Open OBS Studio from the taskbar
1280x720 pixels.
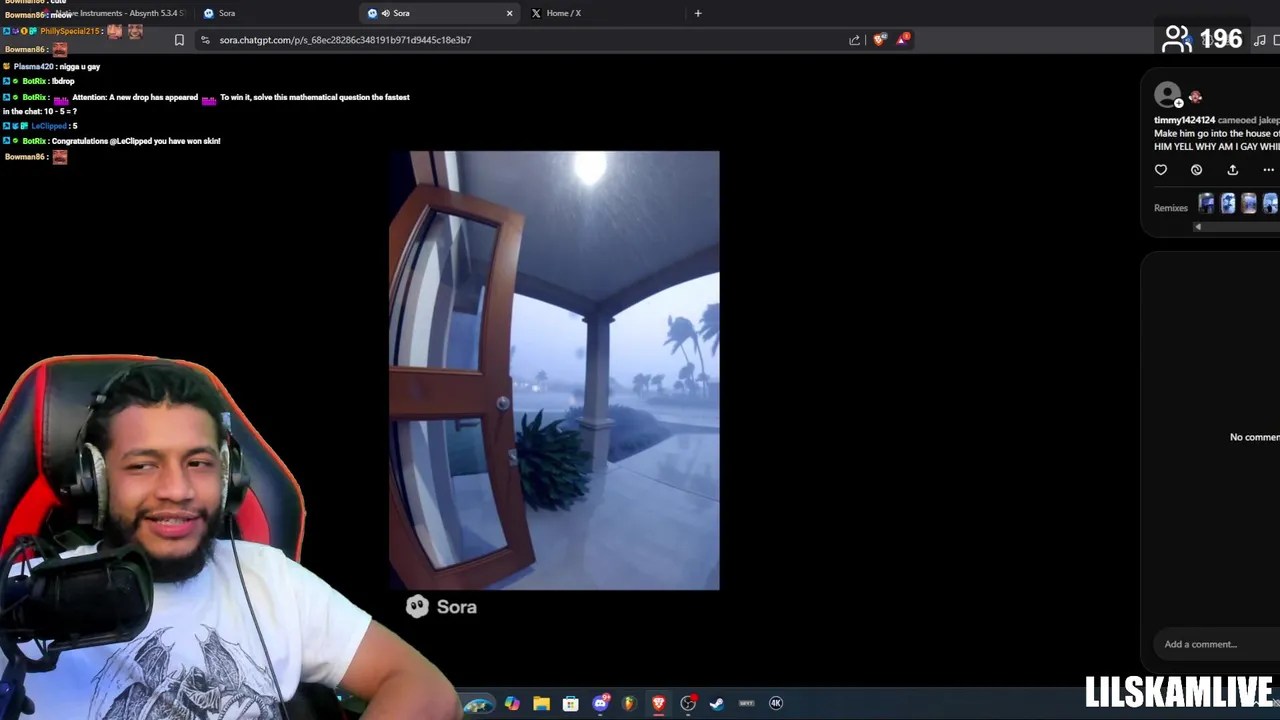coord(688,703)
